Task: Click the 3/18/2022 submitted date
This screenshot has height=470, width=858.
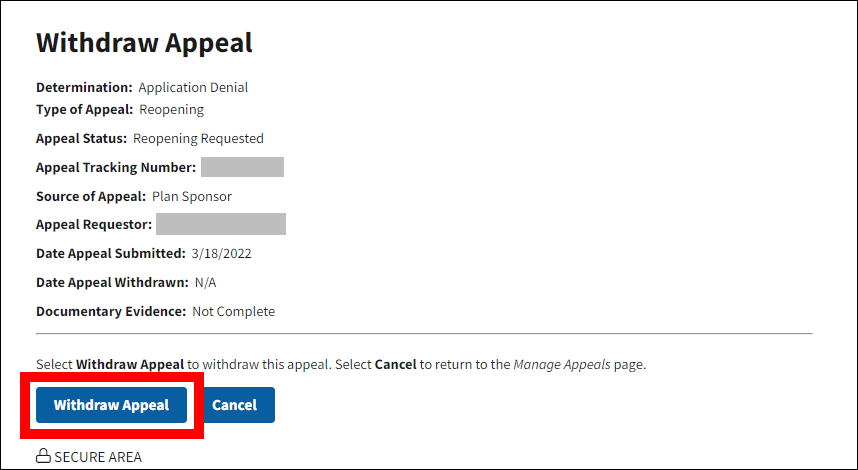Action: click(x=221, y=253)
